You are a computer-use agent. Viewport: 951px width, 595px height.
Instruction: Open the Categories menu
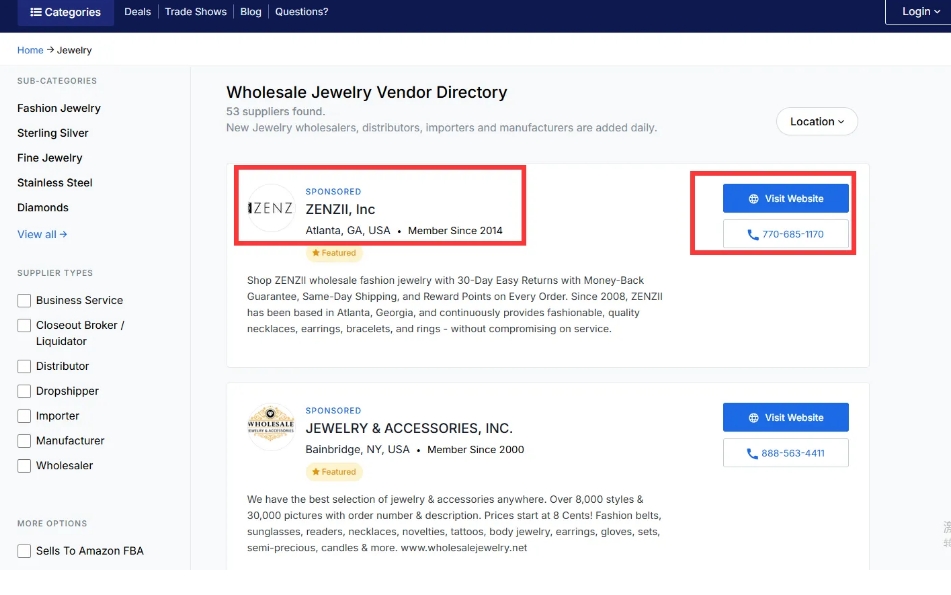coord(66,12)
